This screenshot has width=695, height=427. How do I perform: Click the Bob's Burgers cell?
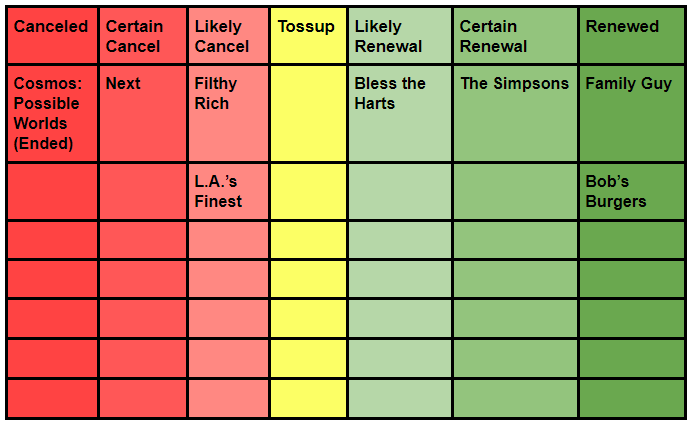point(632,192)
